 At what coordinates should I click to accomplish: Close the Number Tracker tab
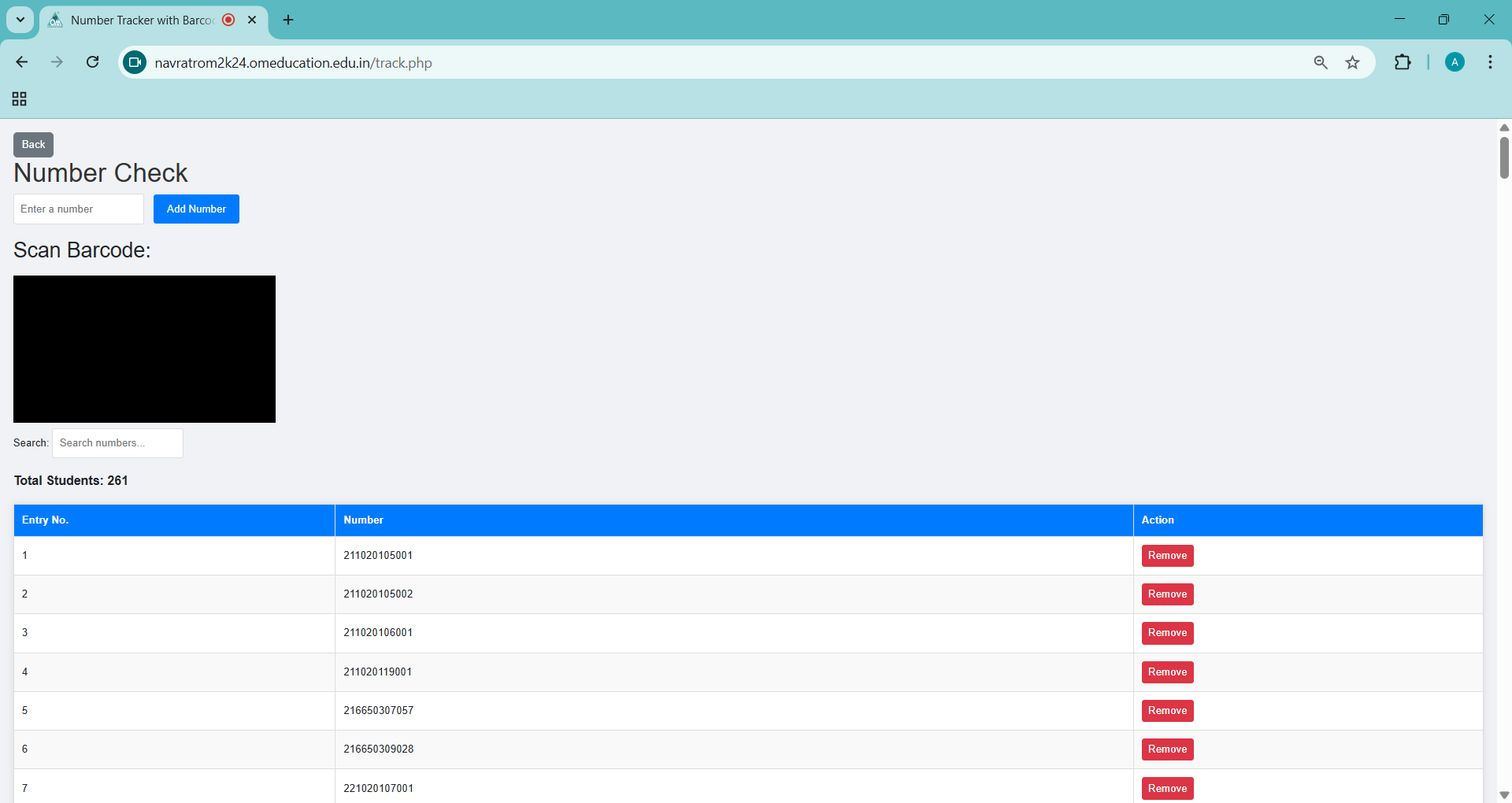coord(252,20)
